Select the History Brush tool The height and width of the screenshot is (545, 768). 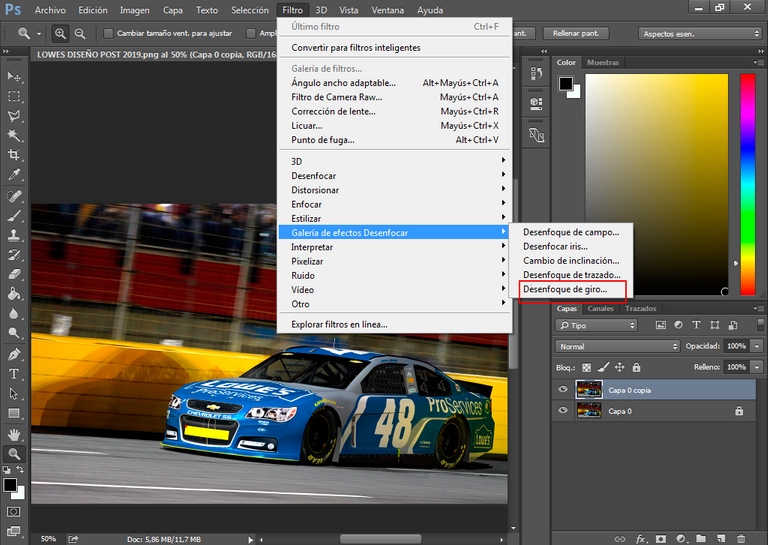pos(14,255)
